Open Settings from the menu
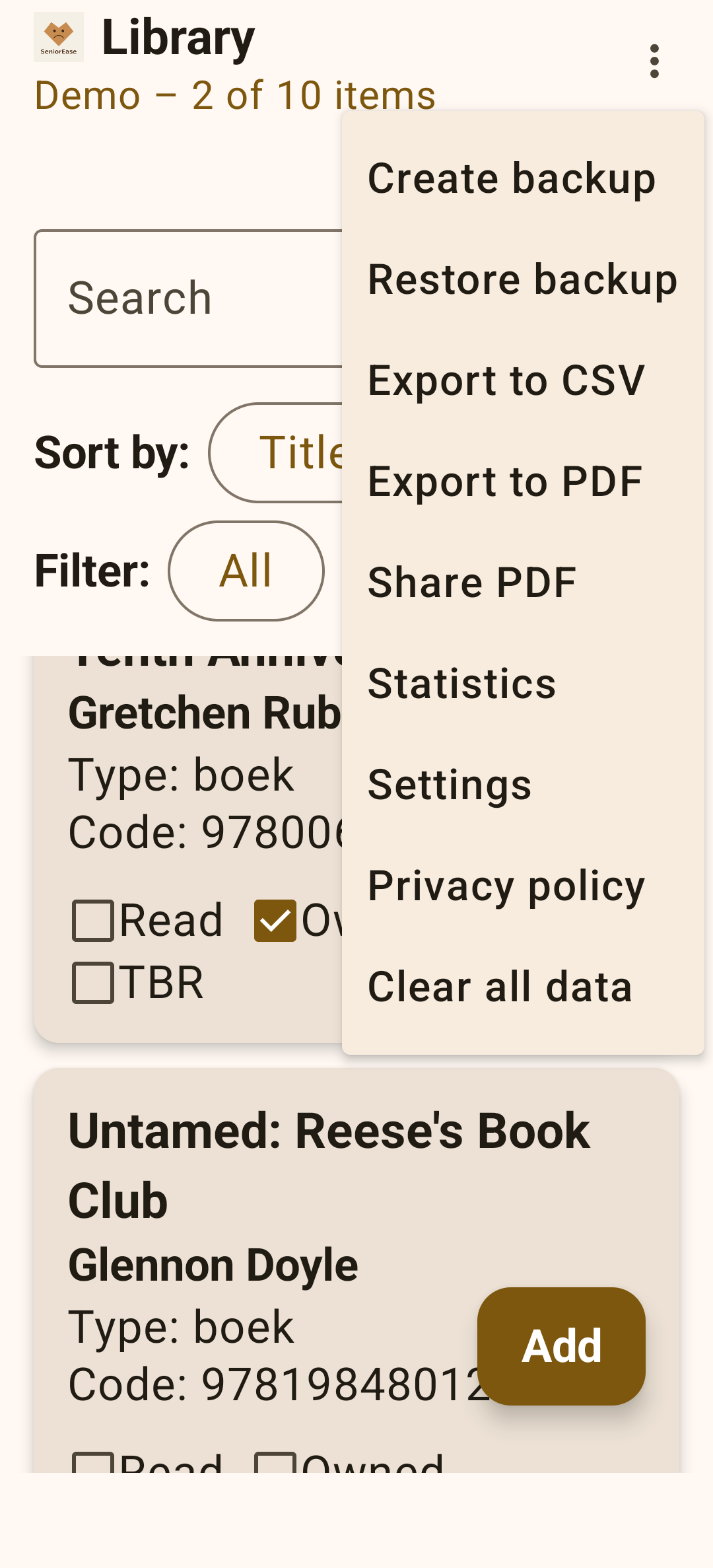 point(449,784)
